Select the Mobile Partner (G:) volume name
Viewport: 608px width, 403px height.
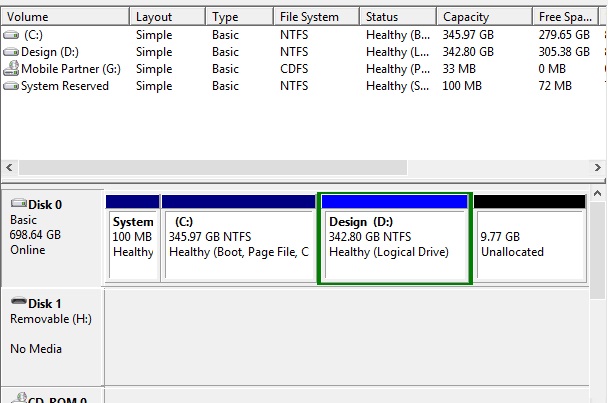coord(71,69)
